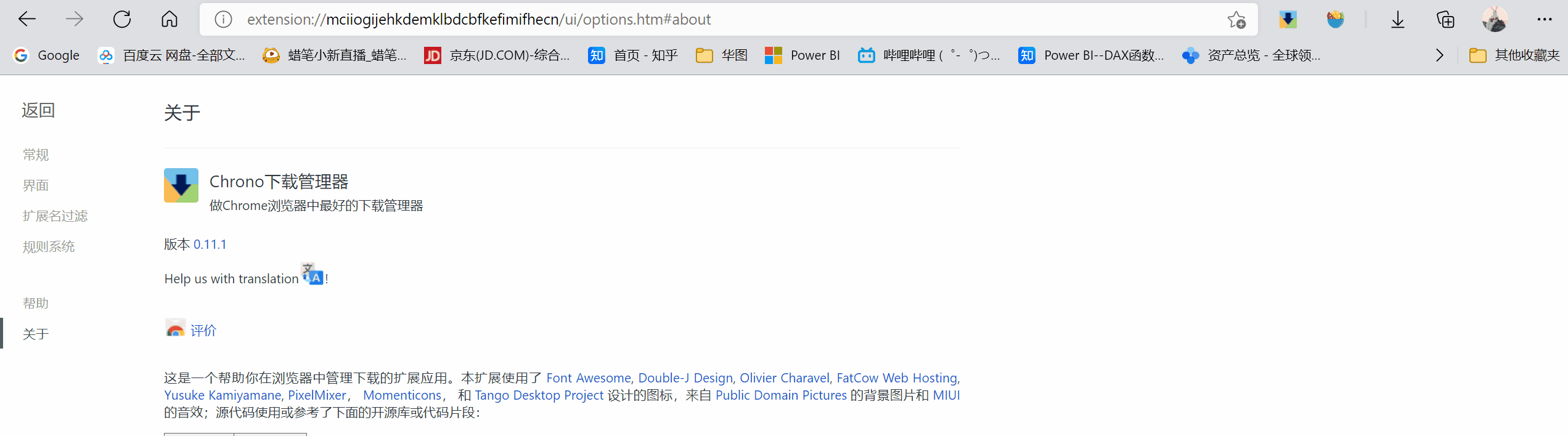The image size is (1568, 436).
Task: Open the 华图 bookmark folder
Action: coord(721,55)
